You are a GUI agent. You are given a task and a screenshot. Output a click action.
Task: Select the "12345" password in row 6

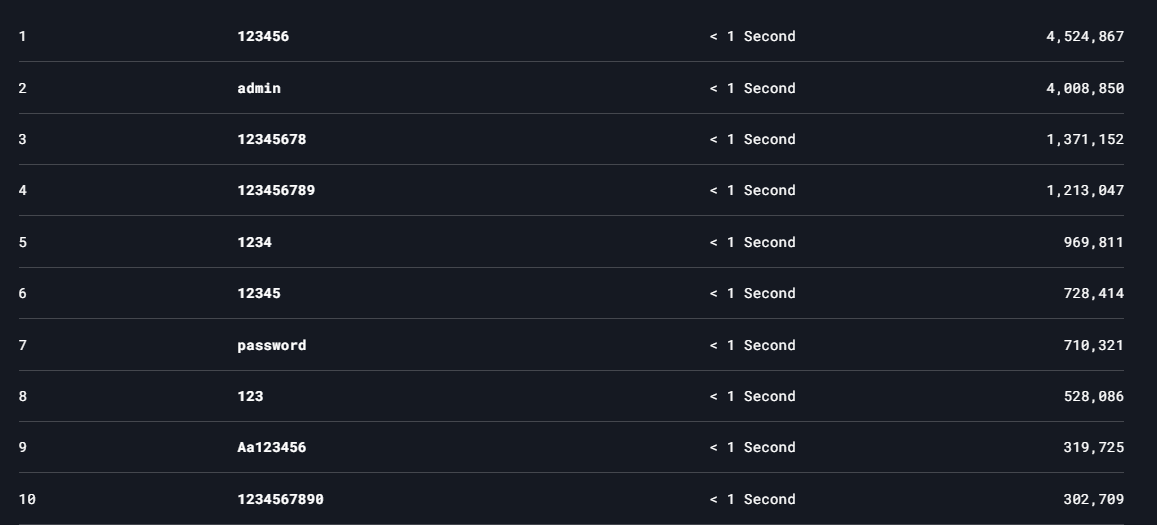259,294
